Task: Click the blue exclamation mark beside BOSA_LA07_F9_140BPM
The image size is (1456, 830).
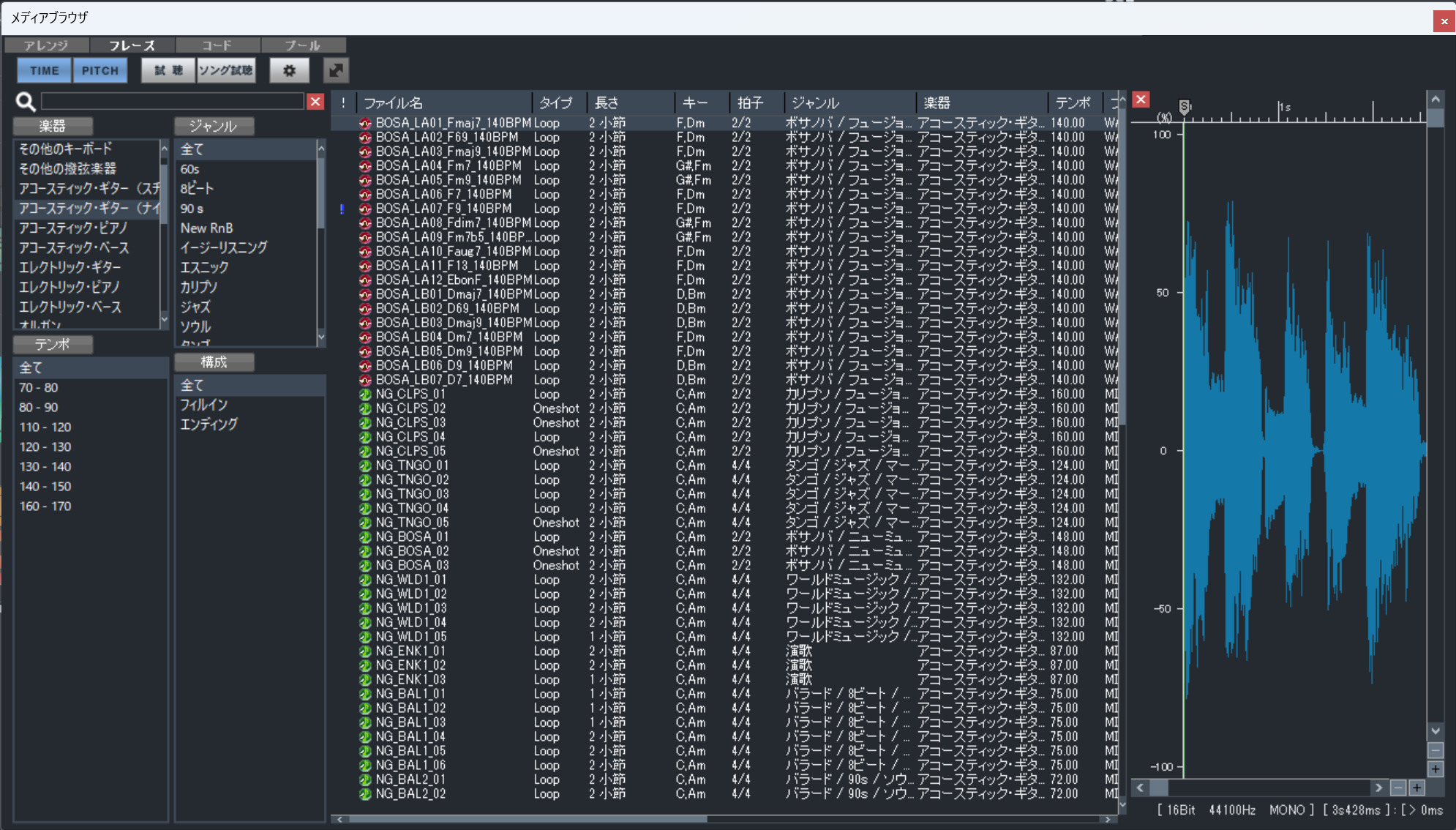Action: pyautogui.click(x=342, y=209)
